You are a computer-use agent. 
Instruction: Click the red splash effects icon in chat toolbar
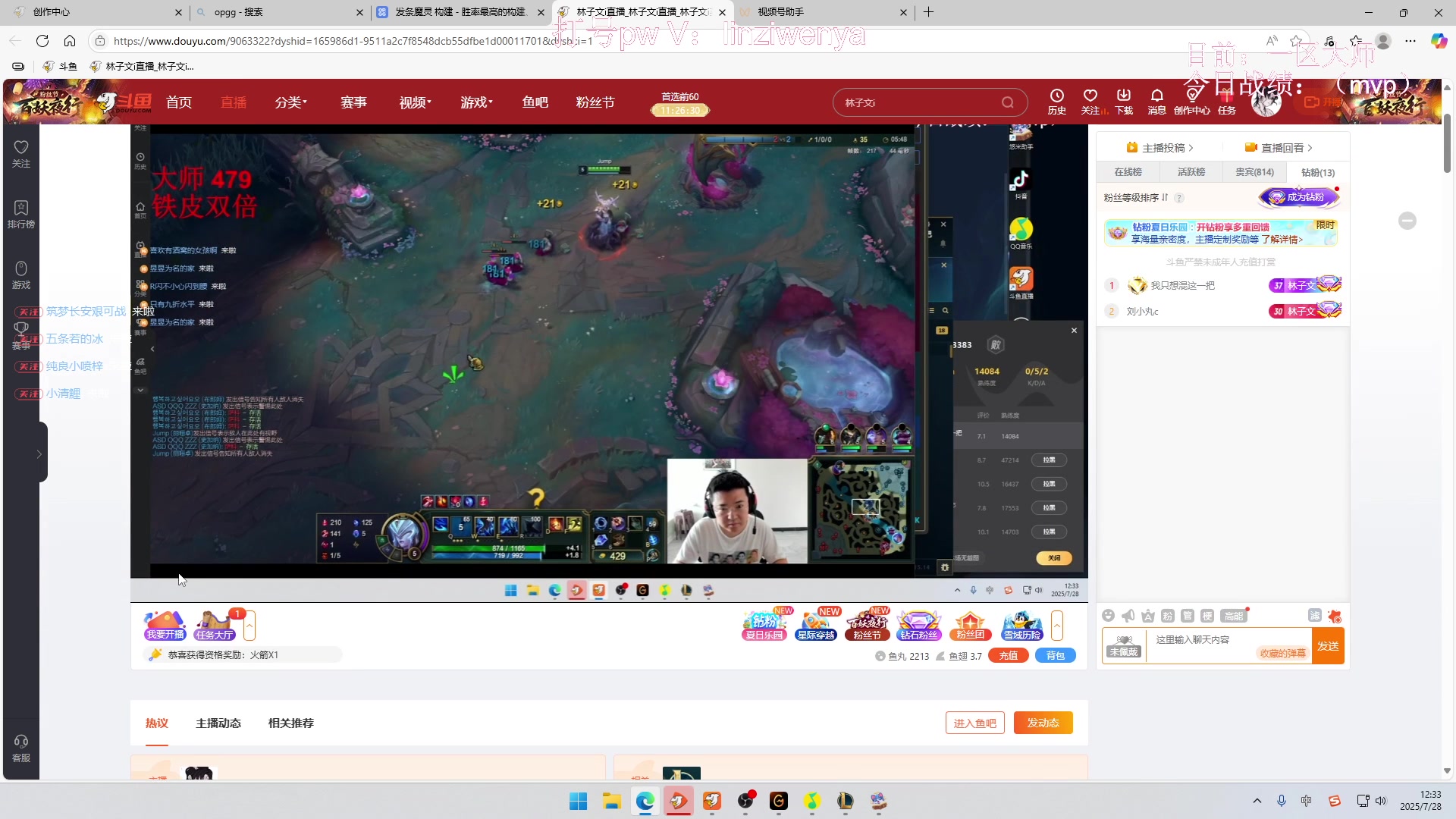point(1335,616)
